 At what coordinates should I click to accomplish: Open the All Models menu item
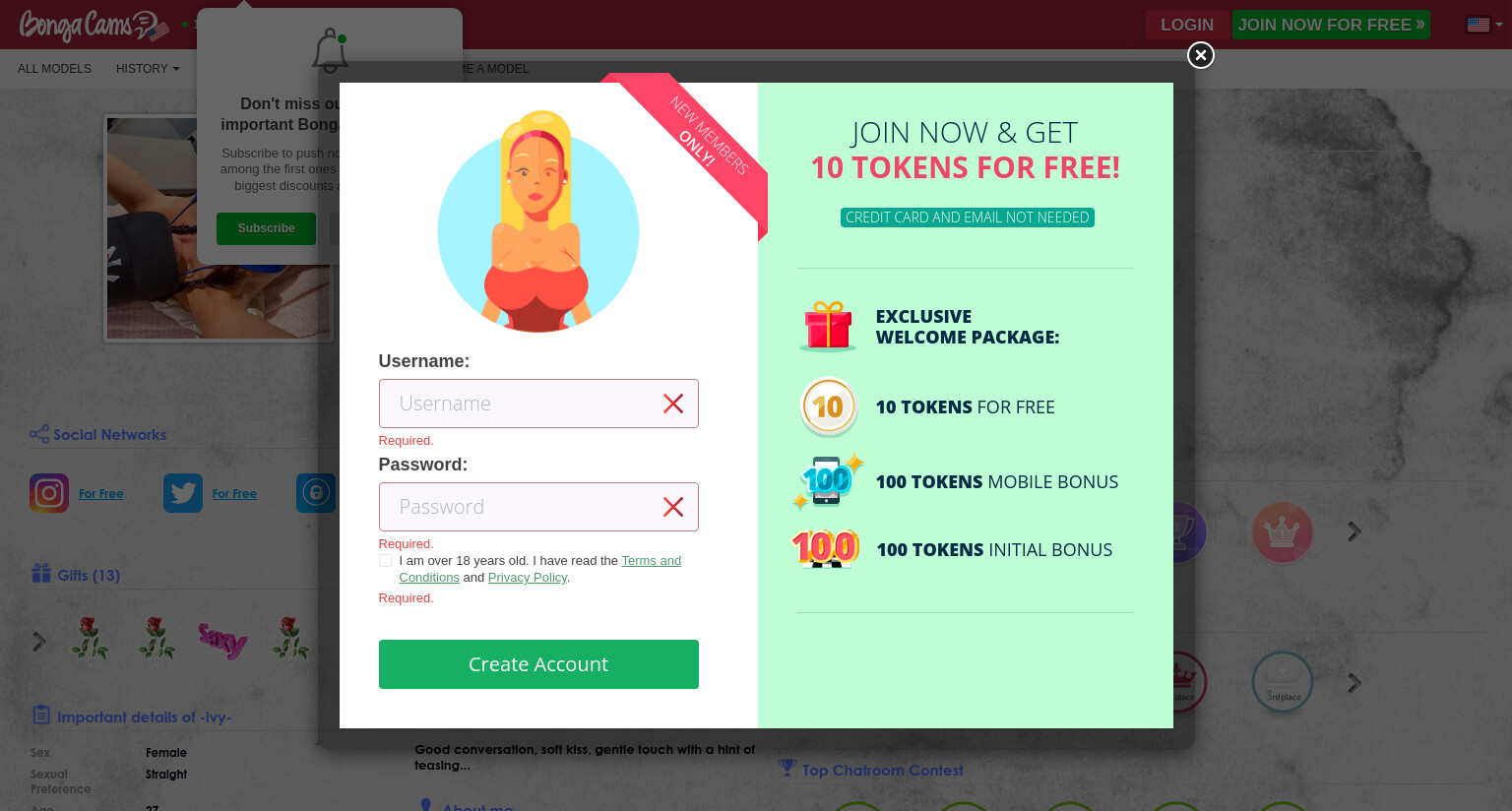(x=54, y=69)
